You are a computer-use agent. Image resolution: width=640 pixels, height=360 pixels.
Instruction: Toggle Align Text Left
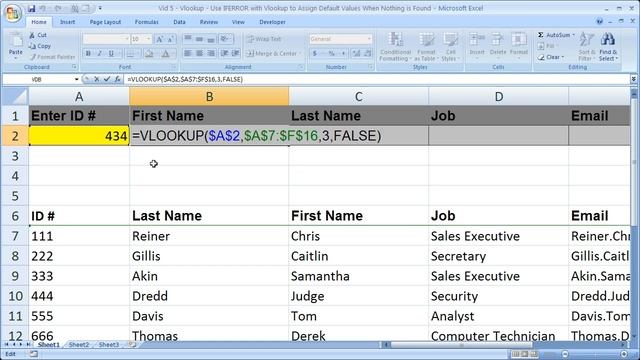(x=188, y=53)
